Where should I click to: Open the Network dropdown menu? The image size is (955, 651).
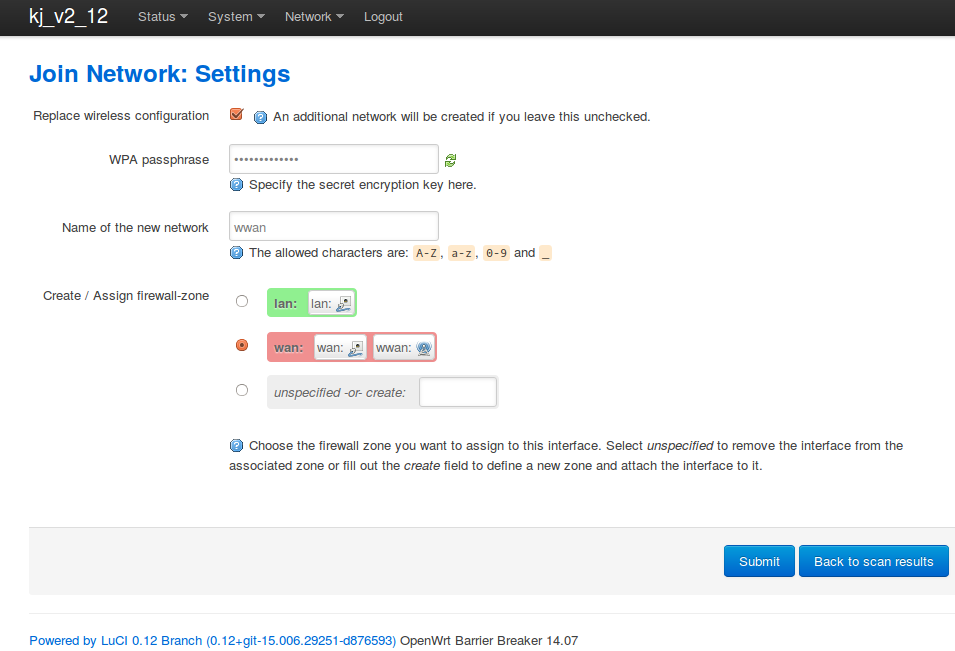pyautogui.click(x=314, y=17)
